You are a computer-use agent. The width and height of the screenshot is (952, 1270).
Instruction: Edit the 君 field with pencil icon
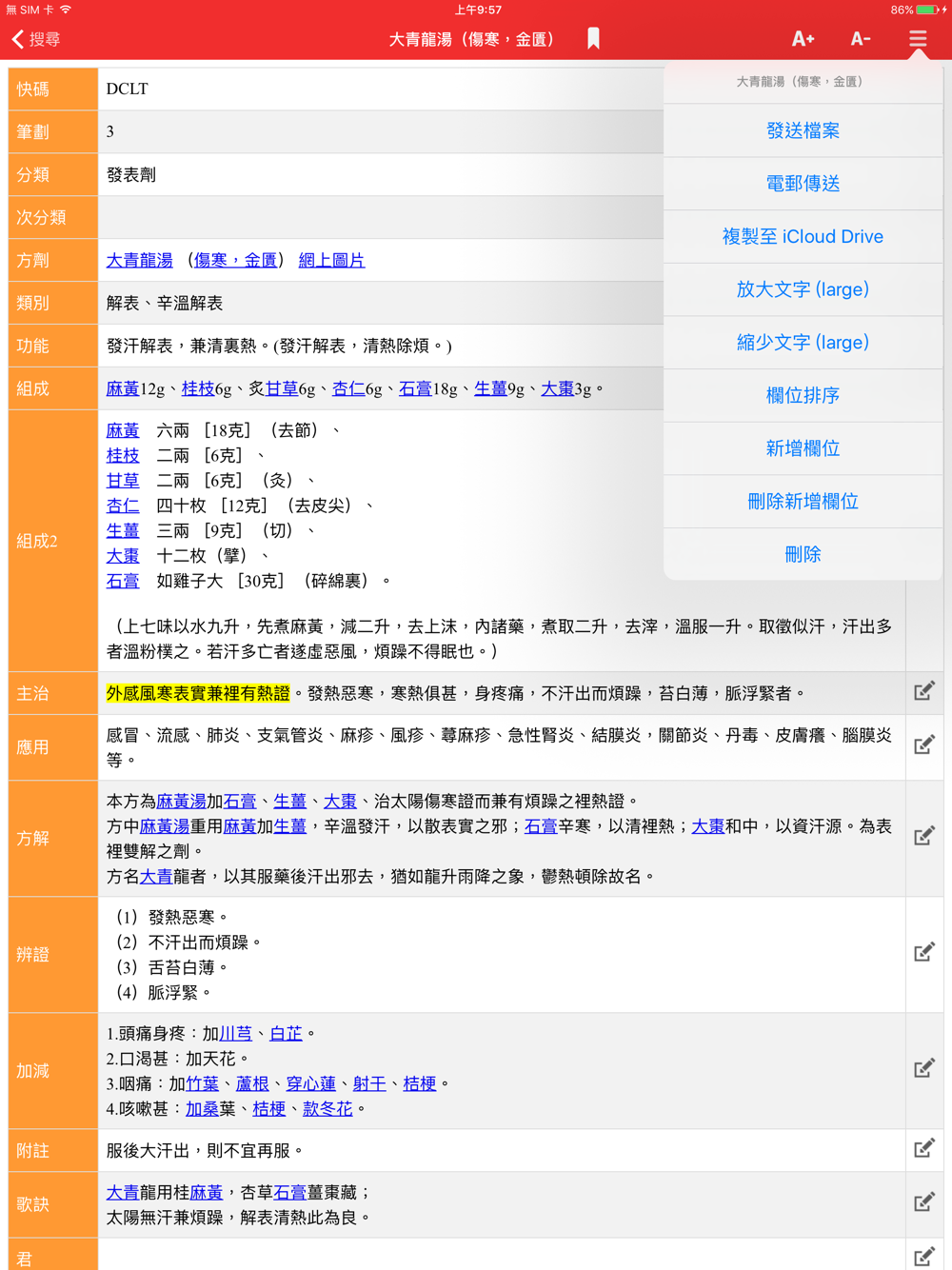tap(924, 1257)
